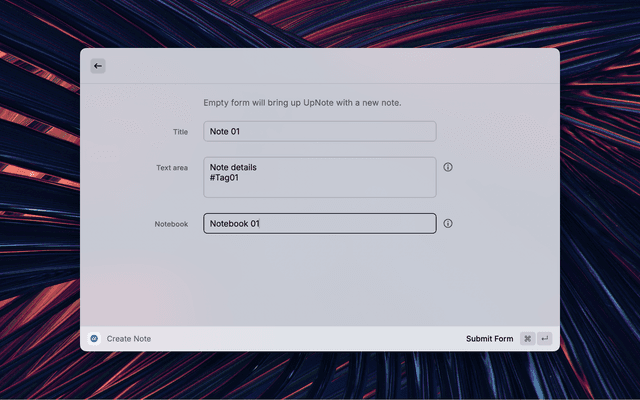Image resolution: width=640 pixels, height=400 pixels.
Task: Click the "Empty form will bring up UpNote" description
Action: pyautogui.click(x=316, y=103)
